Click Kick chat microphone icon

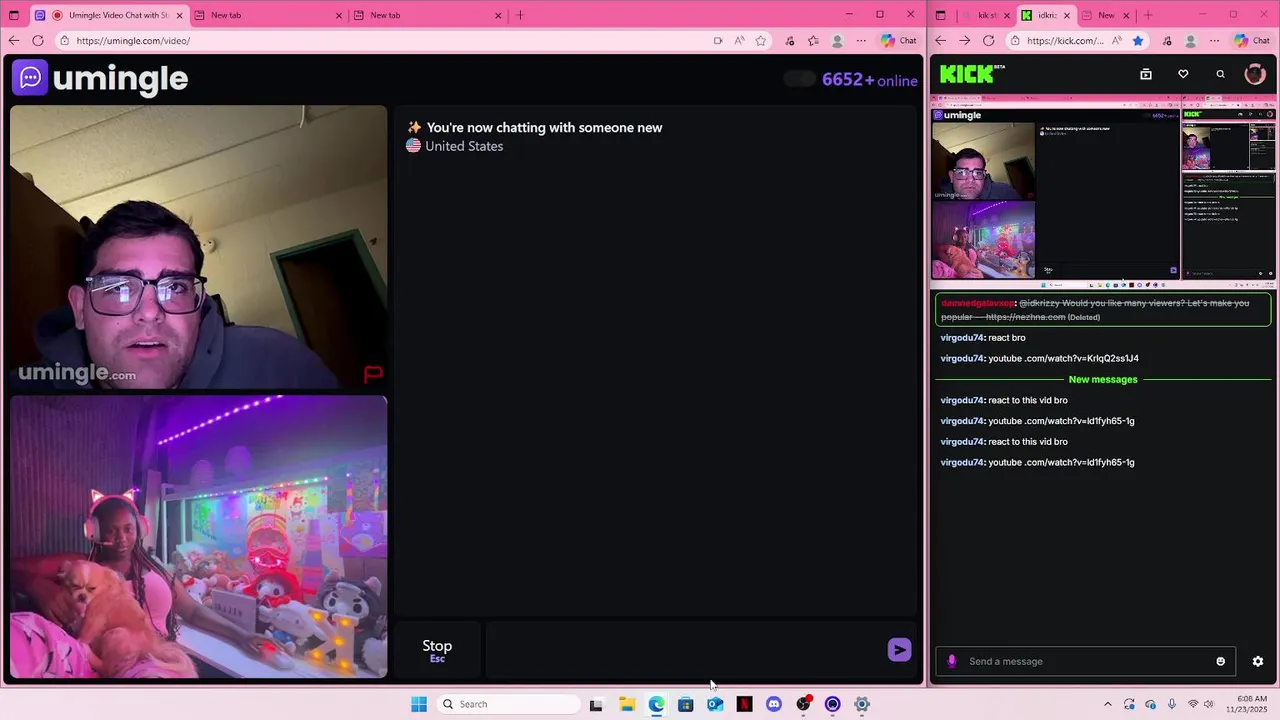(x=951, y=661)
